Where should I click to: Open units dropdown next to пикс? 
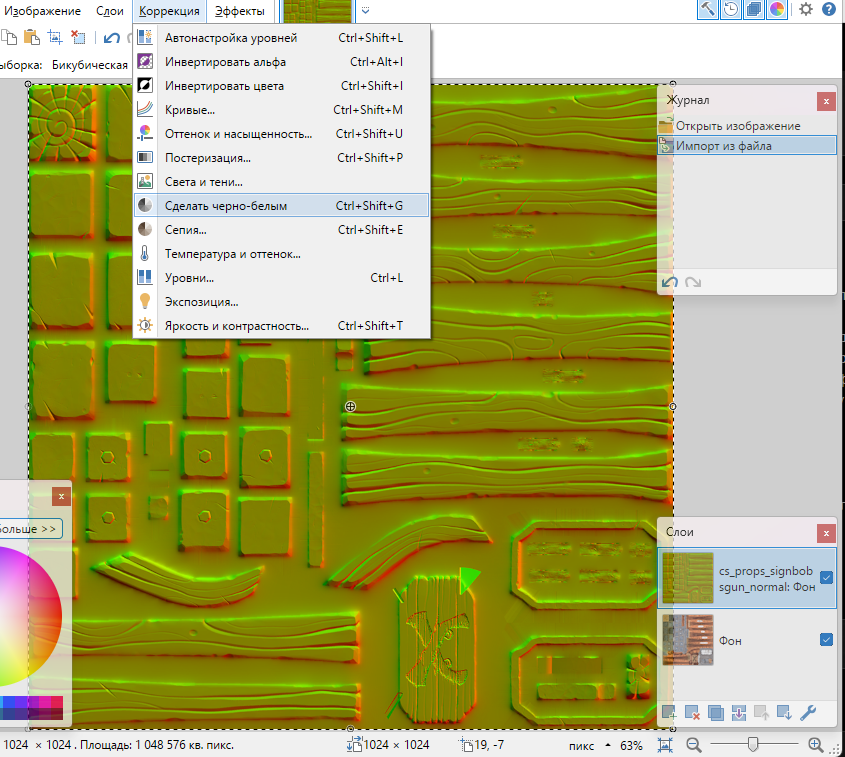608,745
